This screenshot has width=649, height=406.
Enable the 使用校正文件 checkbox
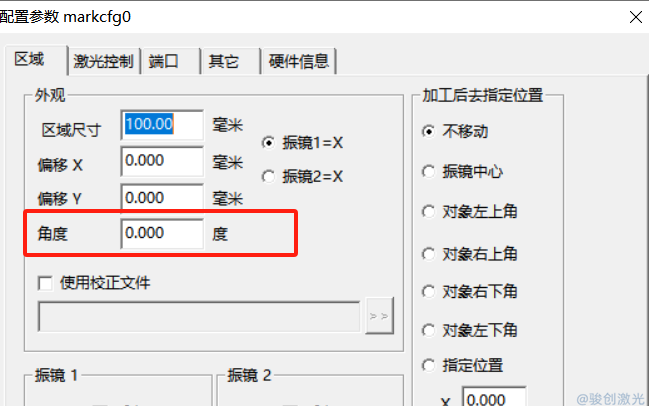click(45, 283)
